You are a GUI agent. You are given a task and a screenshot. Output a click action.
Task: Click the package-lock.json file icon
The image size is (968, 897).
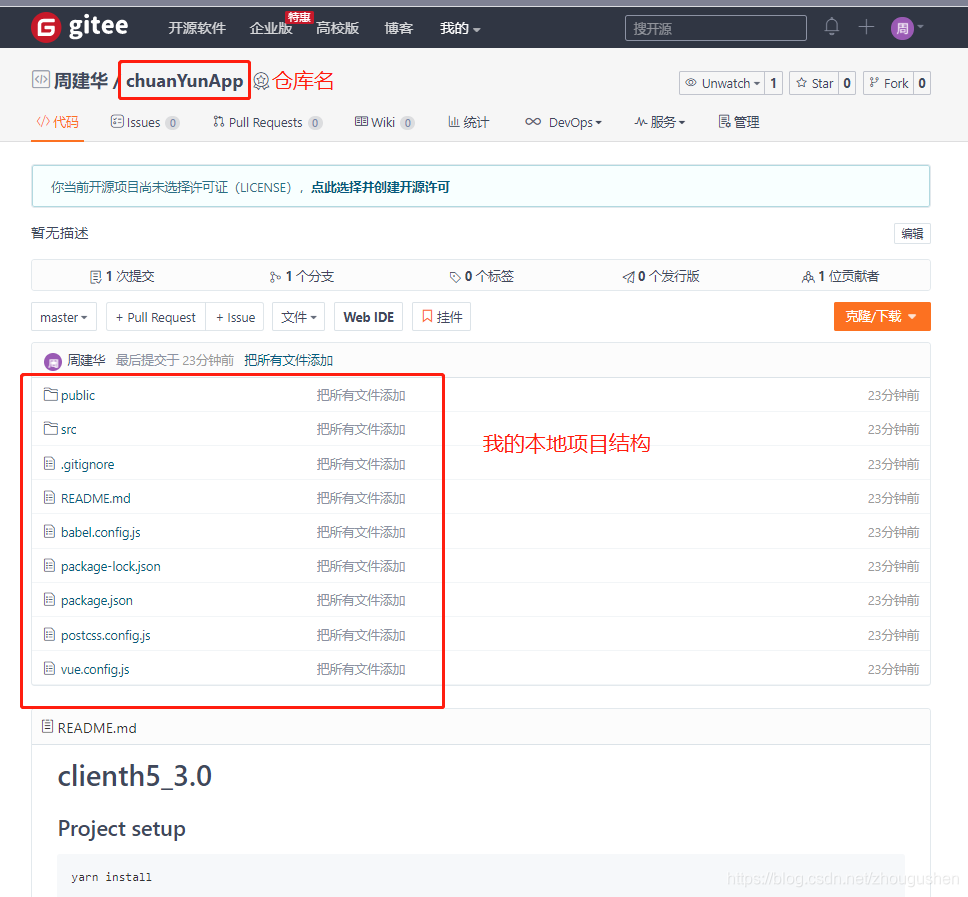[49, 565]
